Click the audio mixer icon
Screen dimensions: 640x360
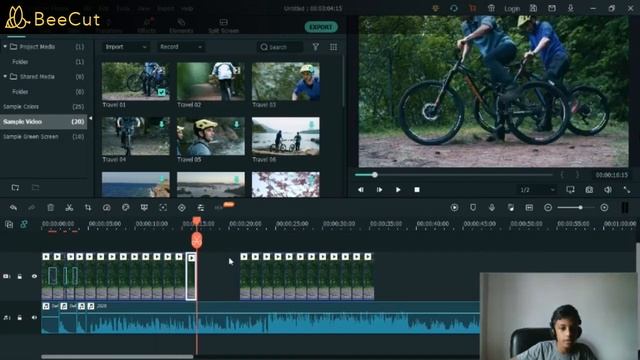[x=511, y=208]
